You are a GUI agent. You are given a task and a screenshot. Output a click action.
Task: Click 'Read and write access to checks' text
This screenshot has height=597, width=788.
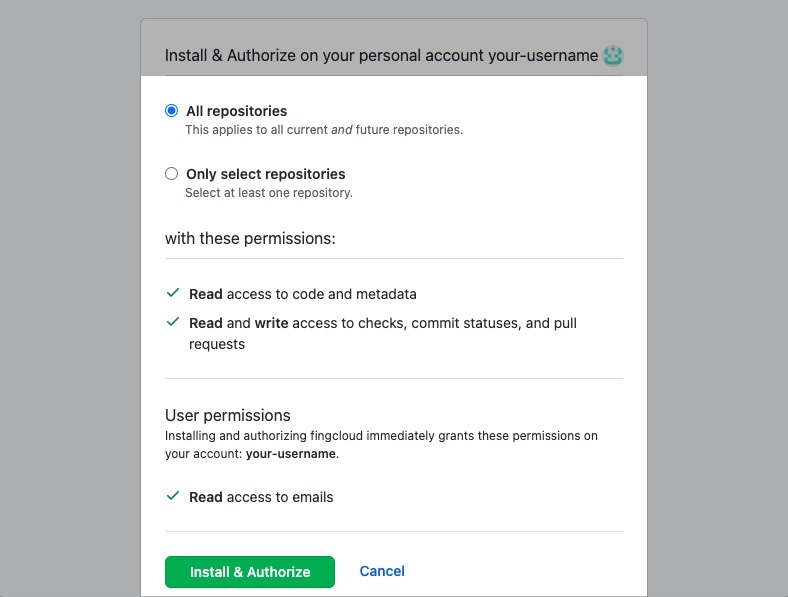pos(382,323)
